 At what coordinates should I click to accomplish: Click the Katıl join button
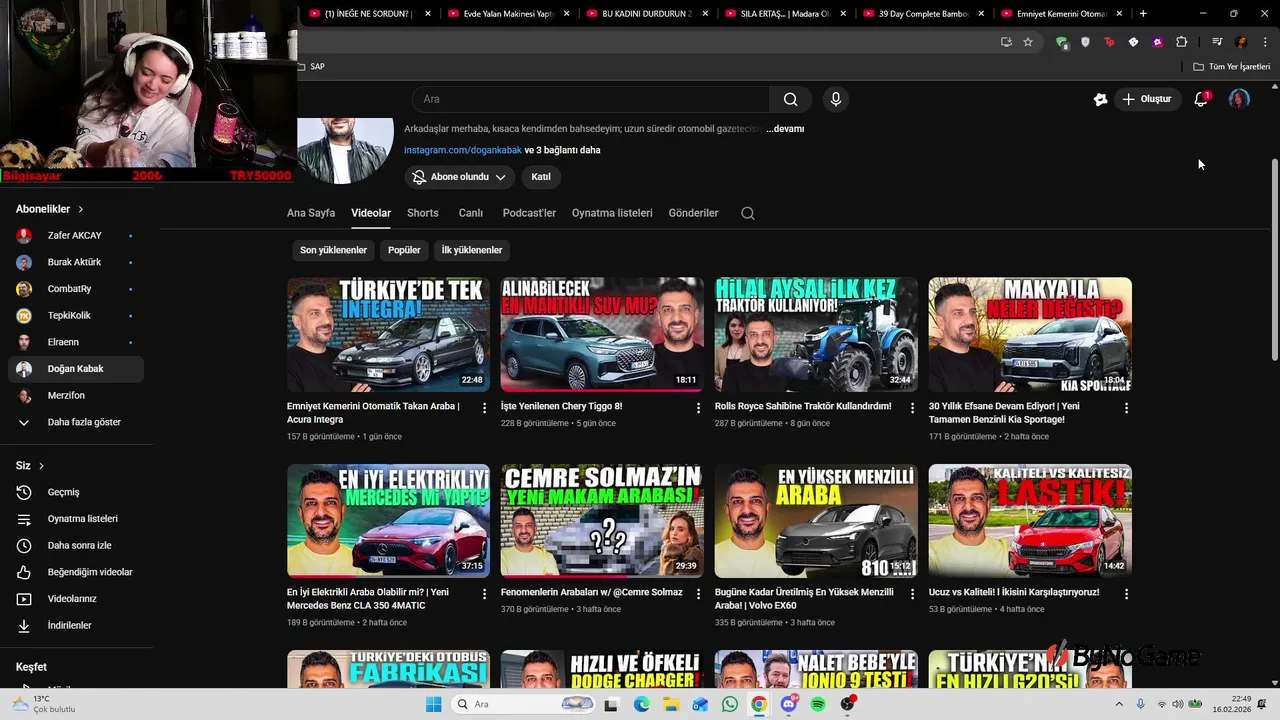(541, 177)
